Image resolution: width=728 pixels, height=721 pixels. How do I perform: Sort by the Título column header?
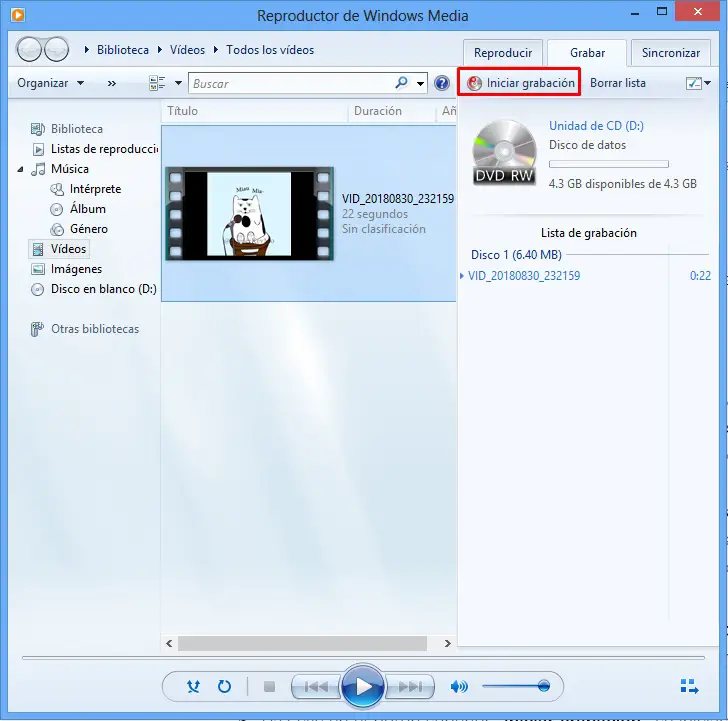254,111
